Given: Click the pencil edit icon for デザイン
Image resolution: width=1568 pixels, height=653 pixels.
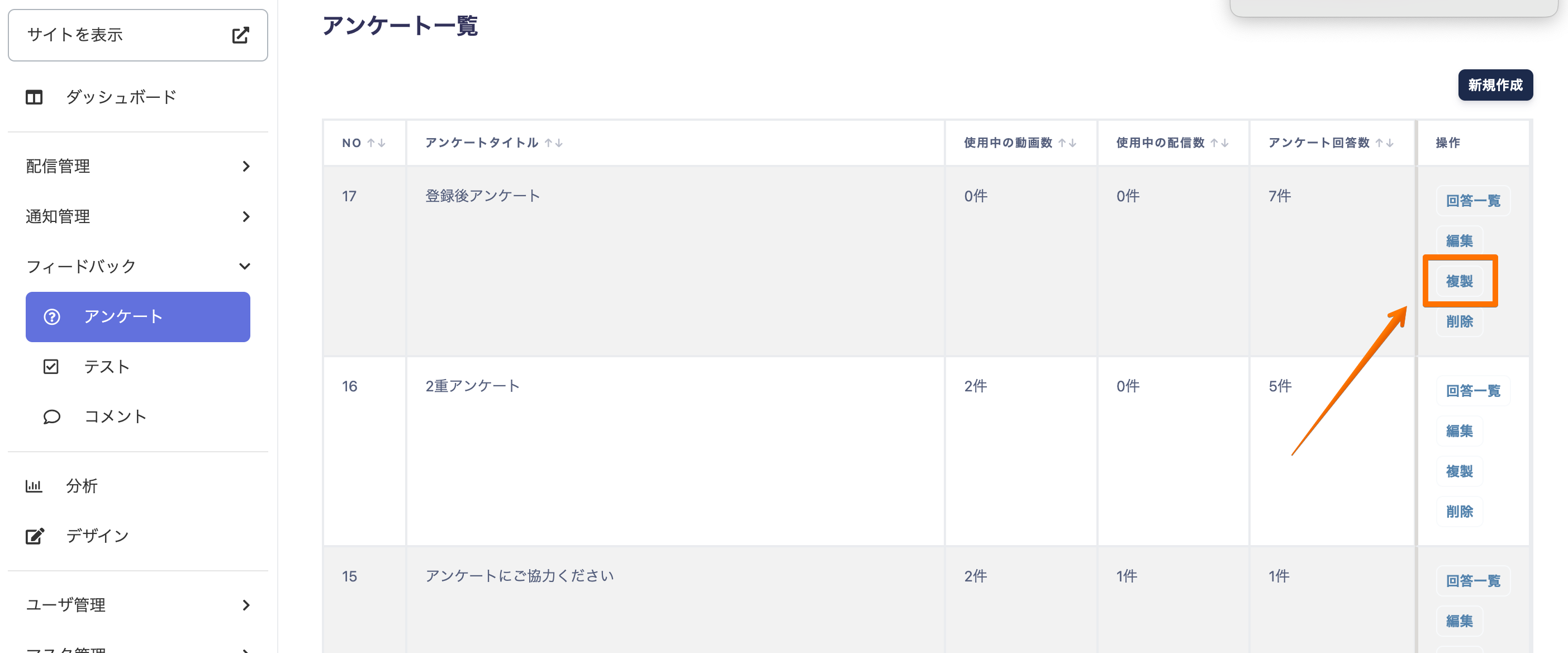Looking at the screenshot, I should click(35, 536).
